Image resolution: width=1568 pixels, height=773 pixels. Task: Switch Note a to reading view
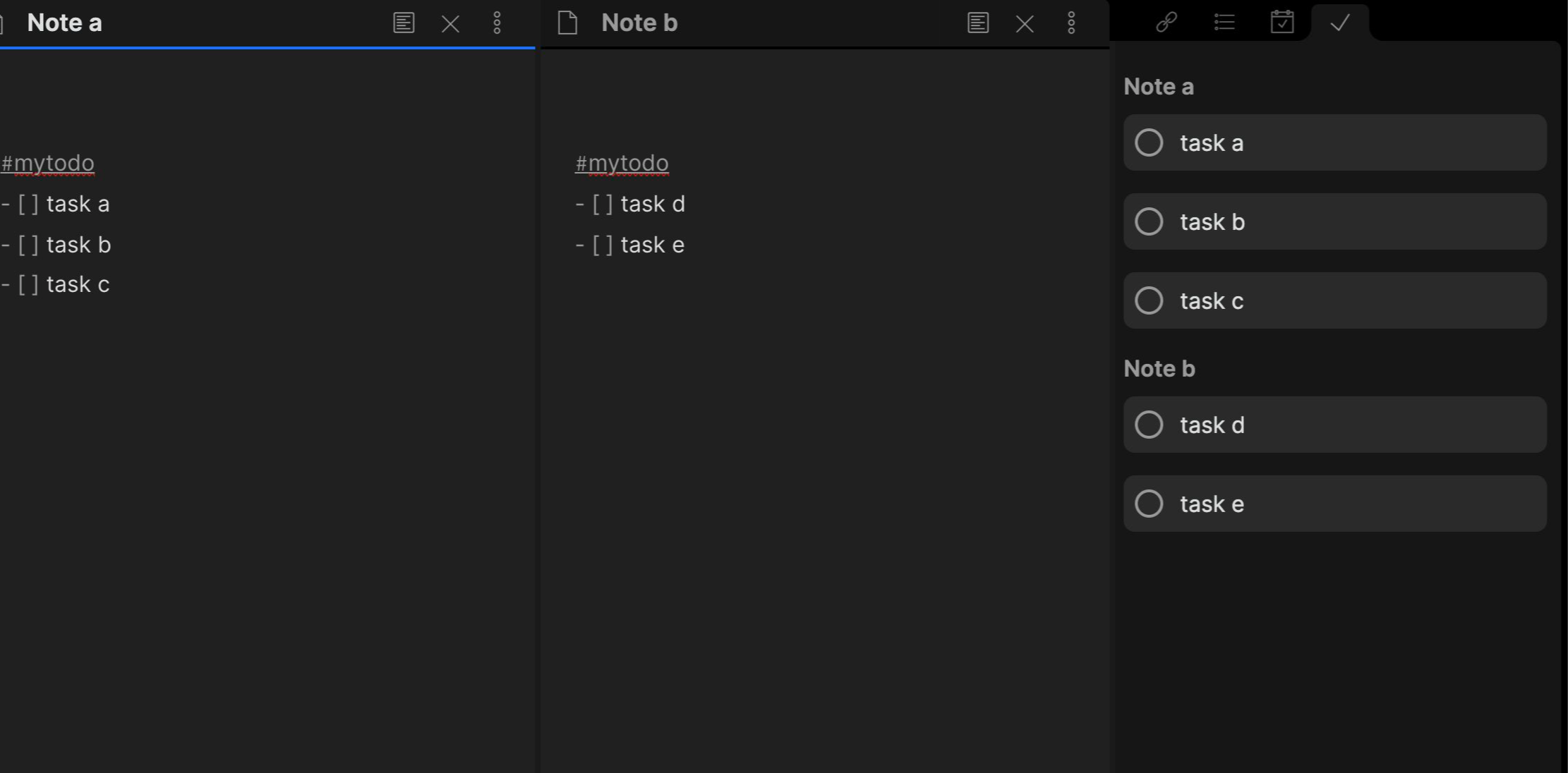pyautogui.click(x=404, y=23)
